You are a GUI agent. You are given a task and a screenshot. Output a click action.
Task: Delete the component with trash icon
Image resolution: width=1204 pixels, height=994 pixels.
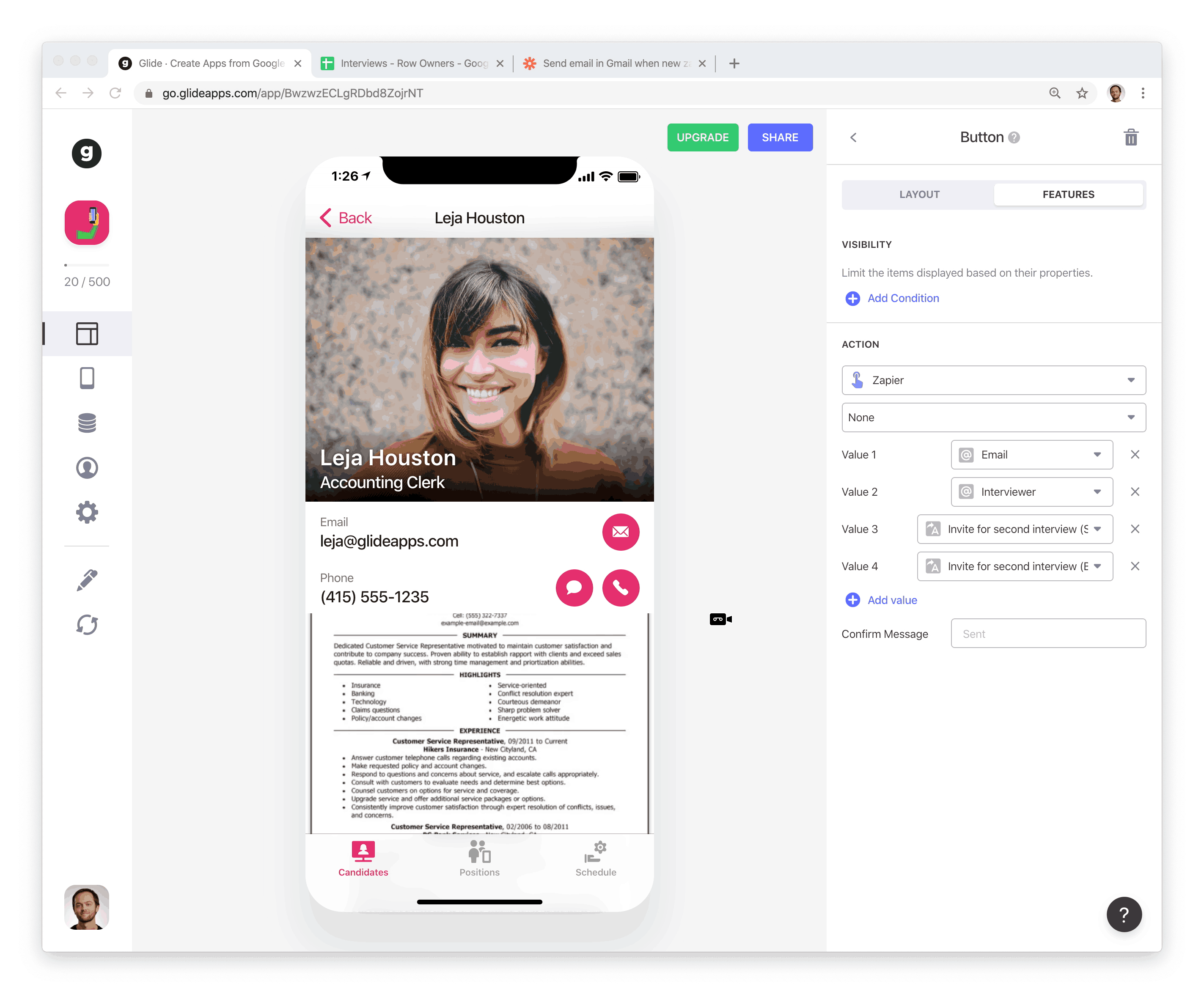click(x=1130, y=137)
